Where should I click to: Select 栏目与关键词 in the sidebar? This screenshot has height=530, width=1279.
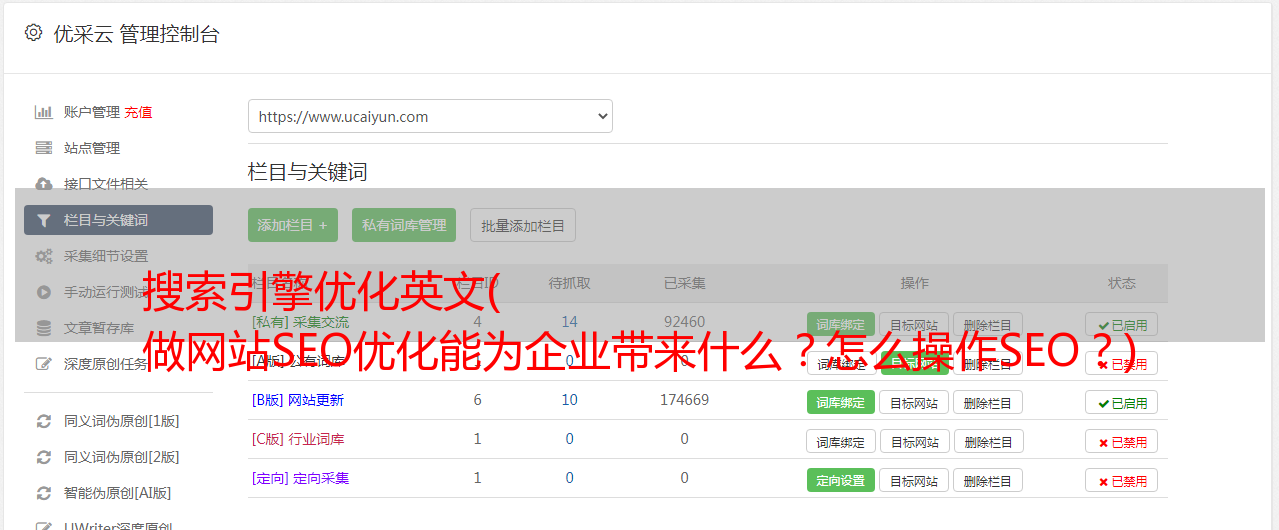click(x=118, y=220)
